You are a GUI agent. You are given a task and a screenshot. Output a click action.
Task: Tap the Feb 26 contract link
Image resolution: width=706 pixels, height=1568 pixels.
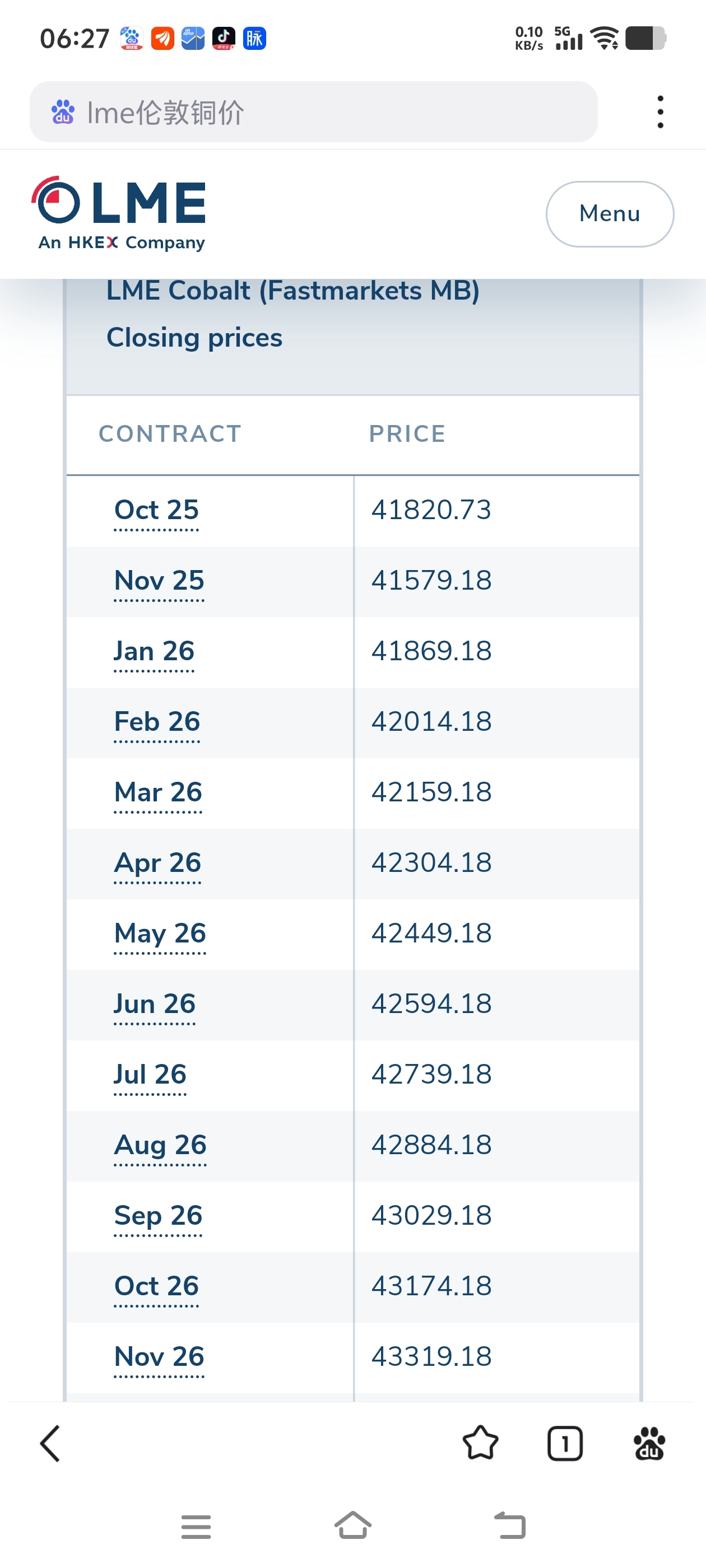pyautogui.click(x=157, y=722)
